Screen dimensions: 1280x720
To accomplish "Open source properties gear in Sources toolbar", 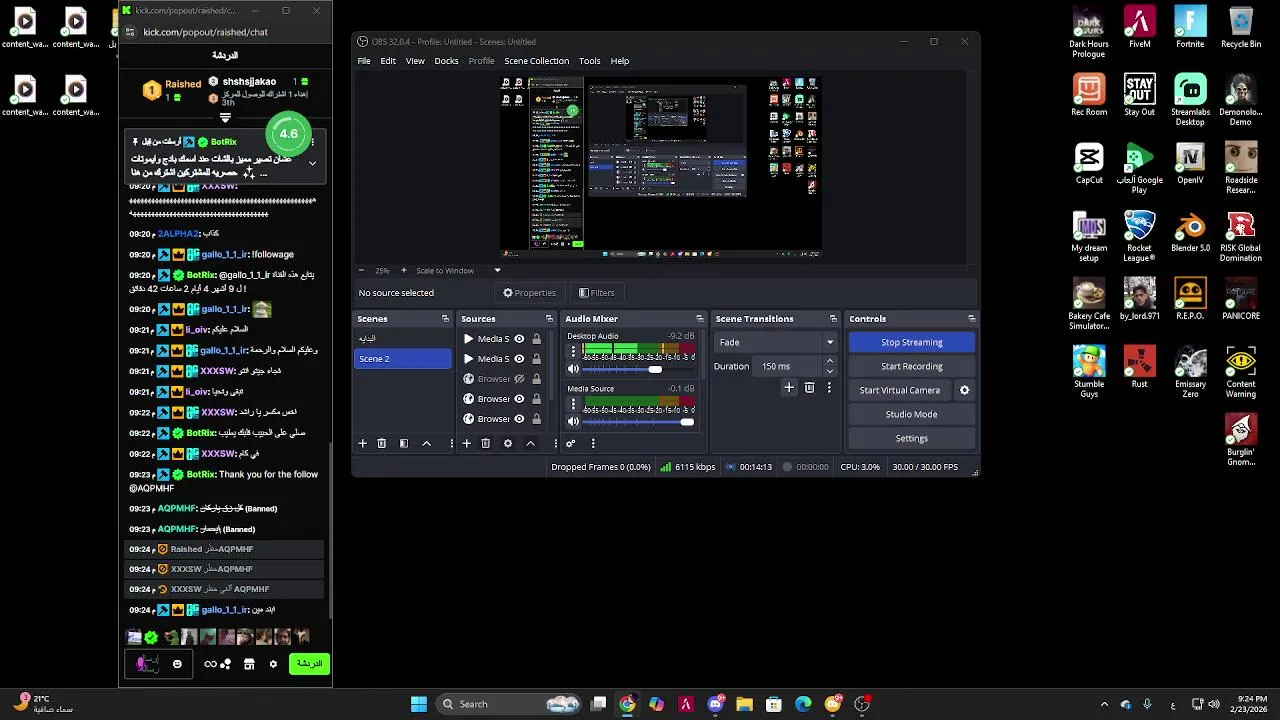I will point(508,443).
